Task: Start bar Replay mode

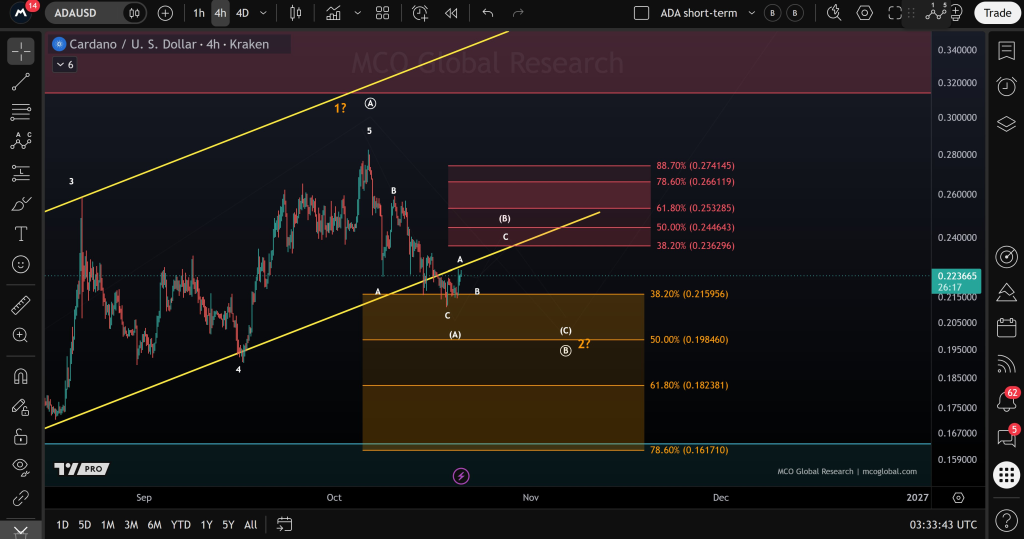Action: click(451, 13)
